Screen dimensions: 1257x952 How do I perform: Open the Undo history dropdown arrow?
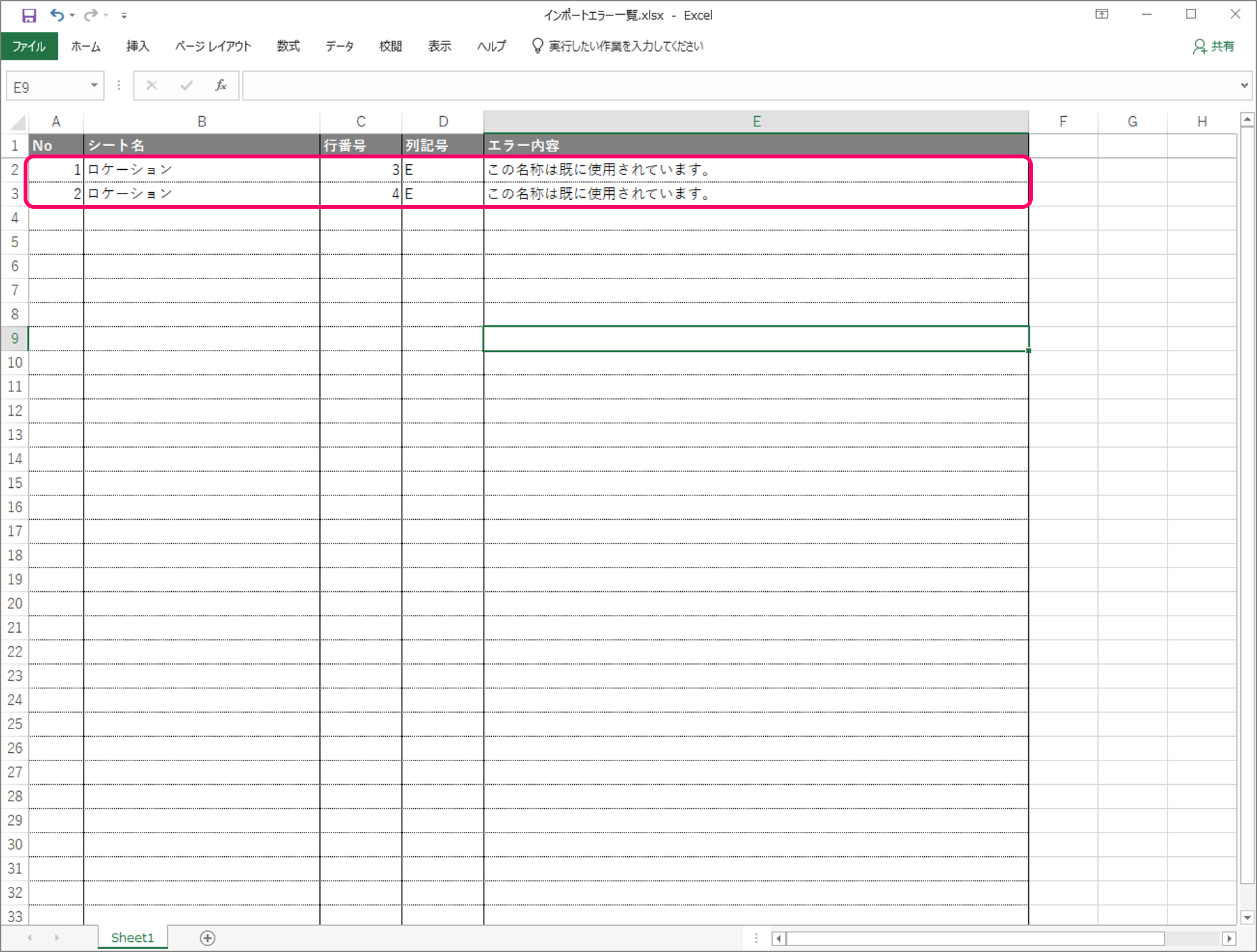click(x=72, y=15)
